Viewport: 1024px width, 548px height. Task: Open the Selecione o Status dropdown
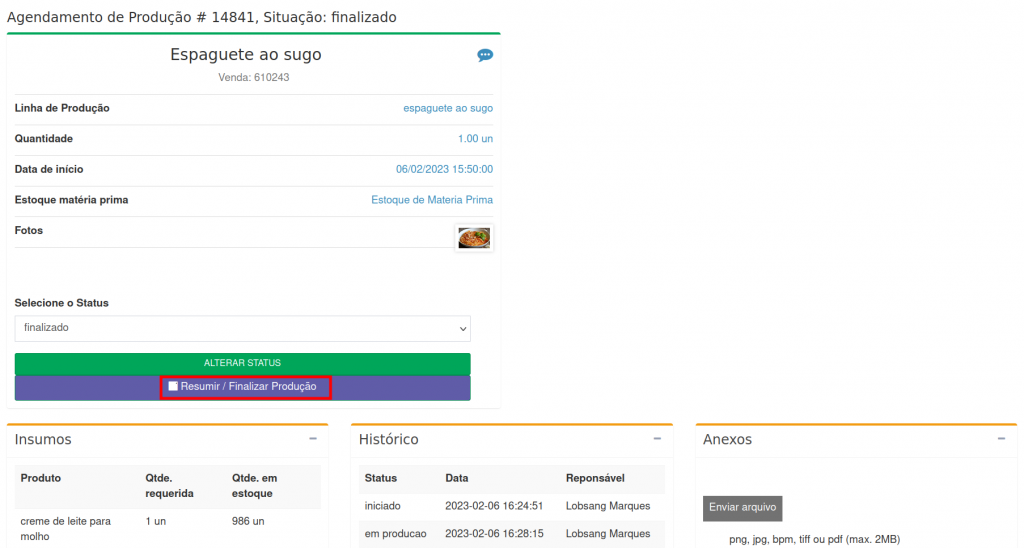coord(242,328)
